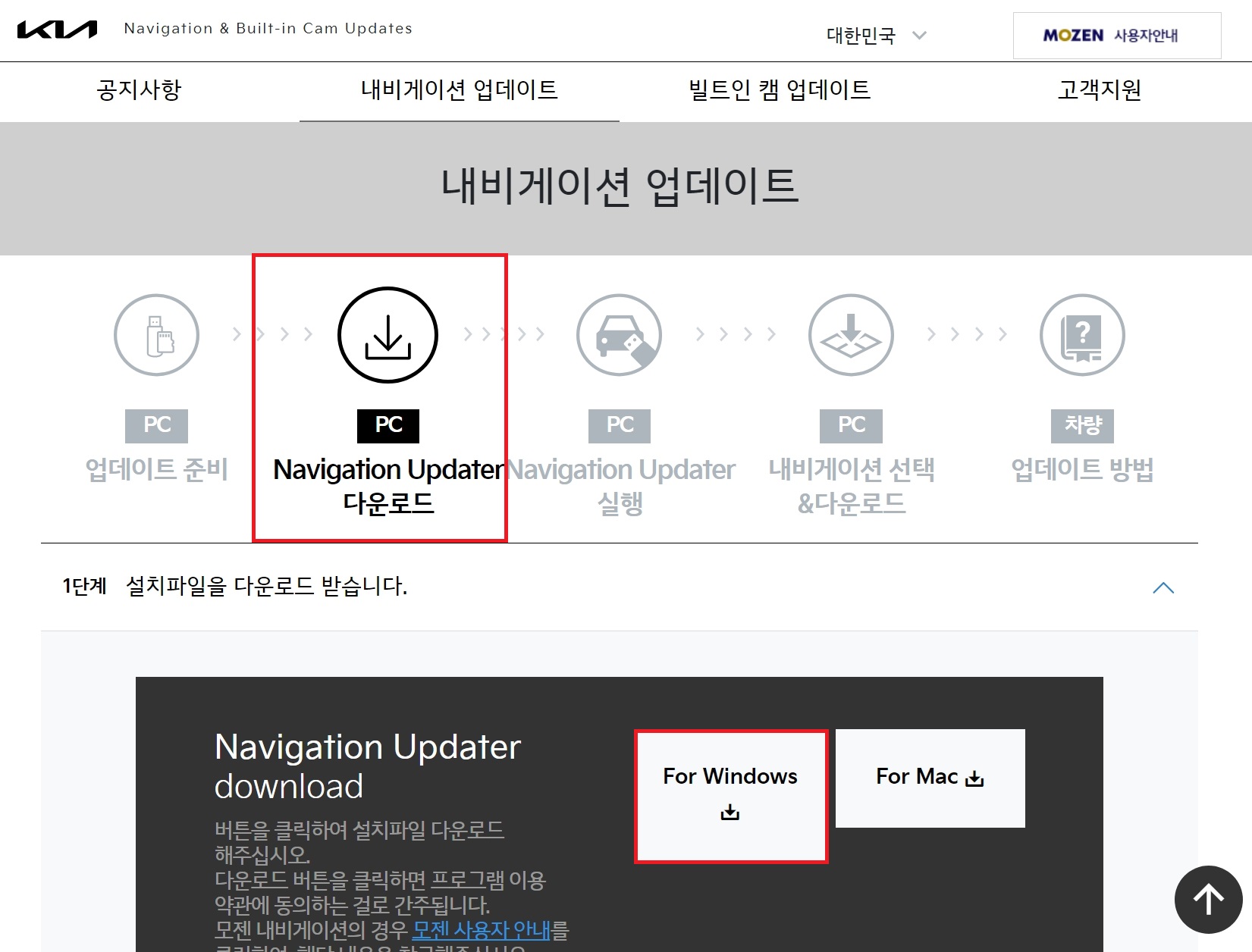Open the 공지사항 menu
Viewport: 1252px width, 952px height.
(139, 90)
